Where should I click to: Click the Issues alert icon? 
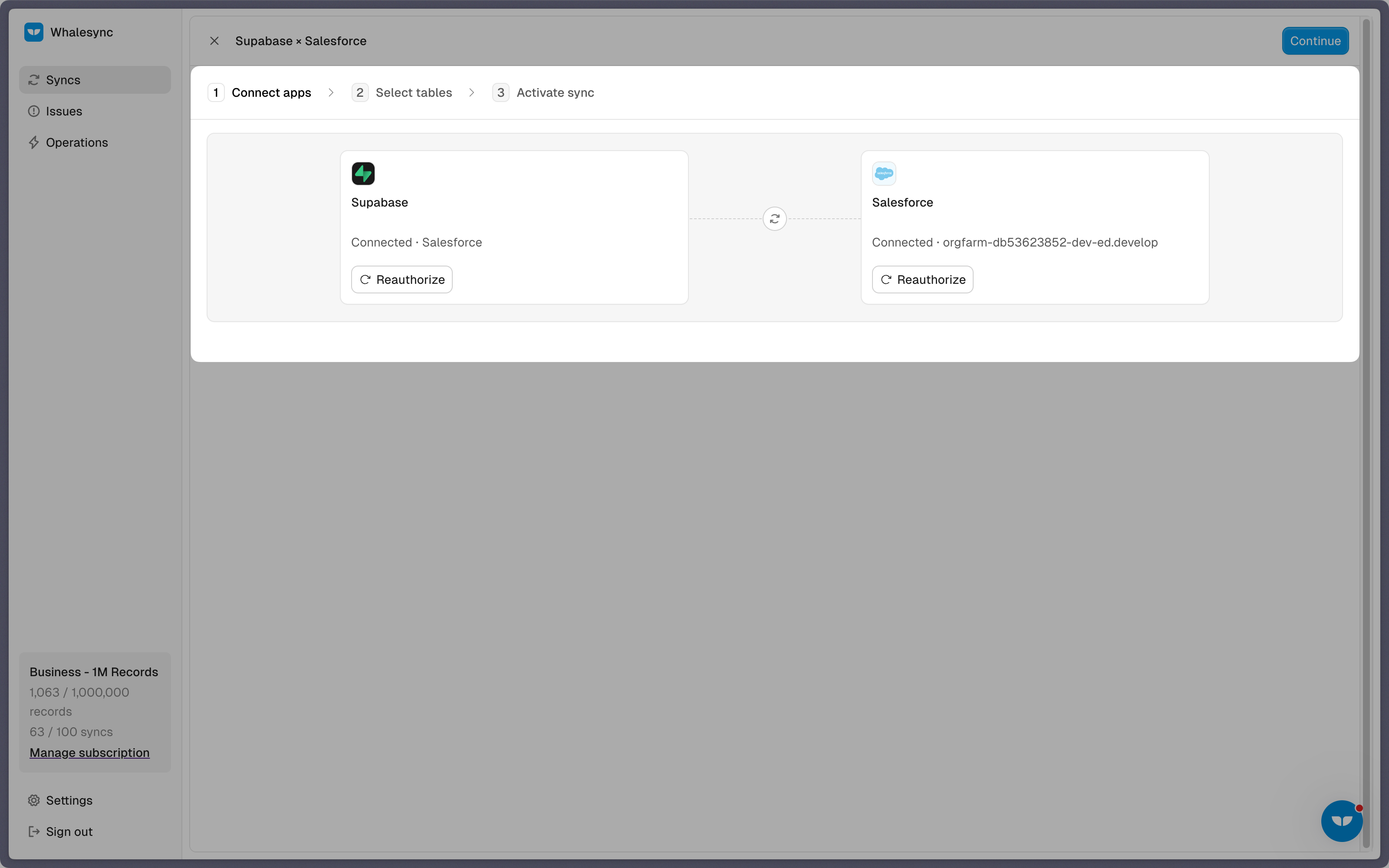click(x=34, y=112)
